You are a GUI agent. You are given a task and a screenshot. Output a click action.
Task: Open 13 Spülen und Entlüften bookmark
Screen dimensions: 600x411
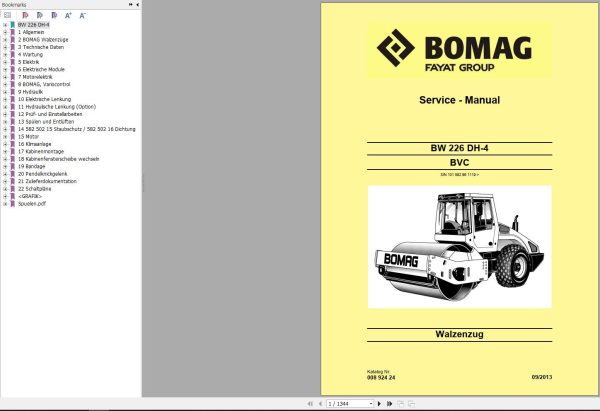click(x=46, y=122)
